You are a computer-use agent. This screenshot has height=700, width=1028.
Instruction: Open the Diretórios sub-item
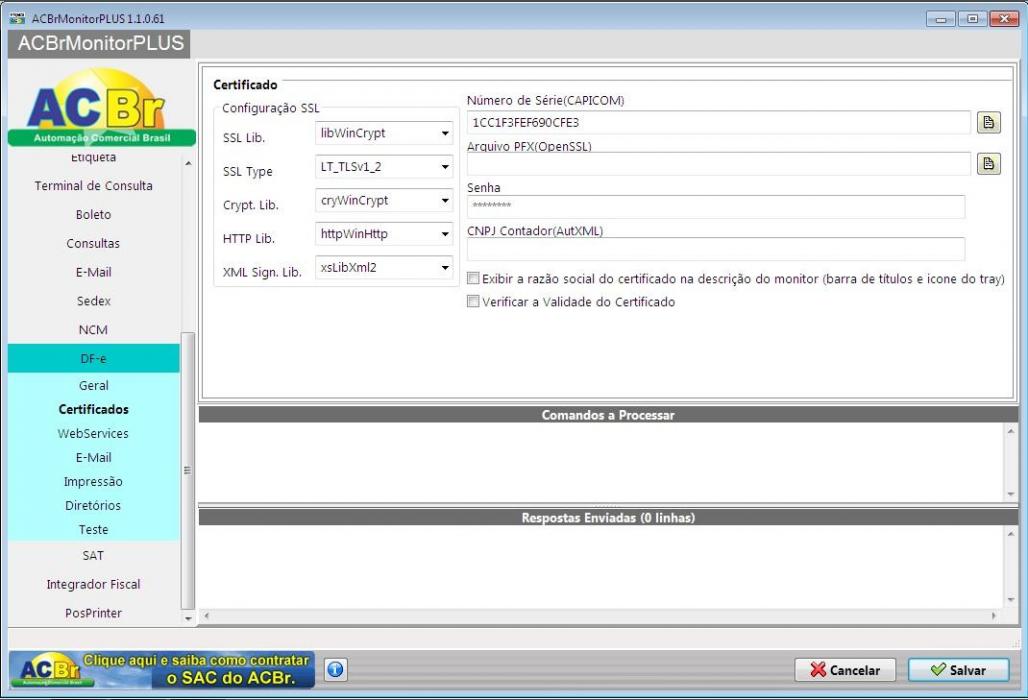point(94,505)
